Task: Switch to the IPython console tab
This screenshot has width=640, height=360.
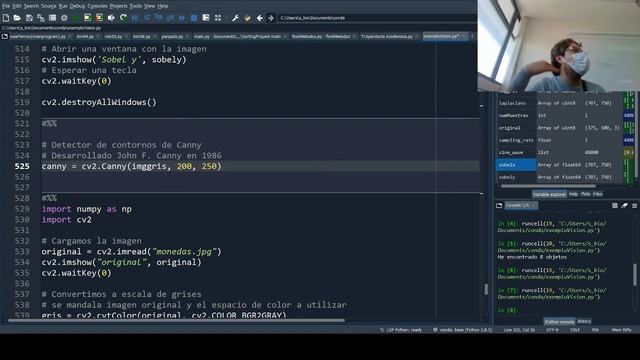Action: (559, 322)
